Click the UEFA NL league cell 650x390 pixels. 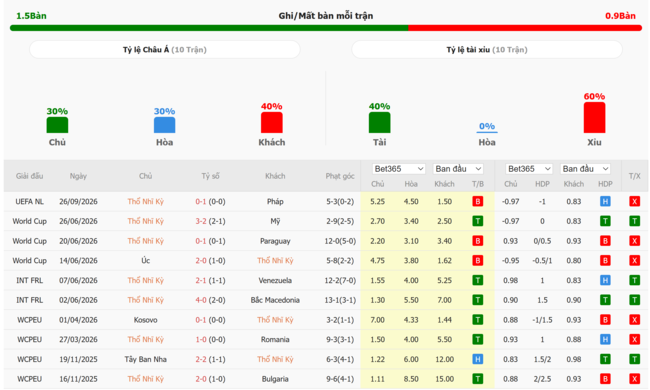(x=29, y=202)
